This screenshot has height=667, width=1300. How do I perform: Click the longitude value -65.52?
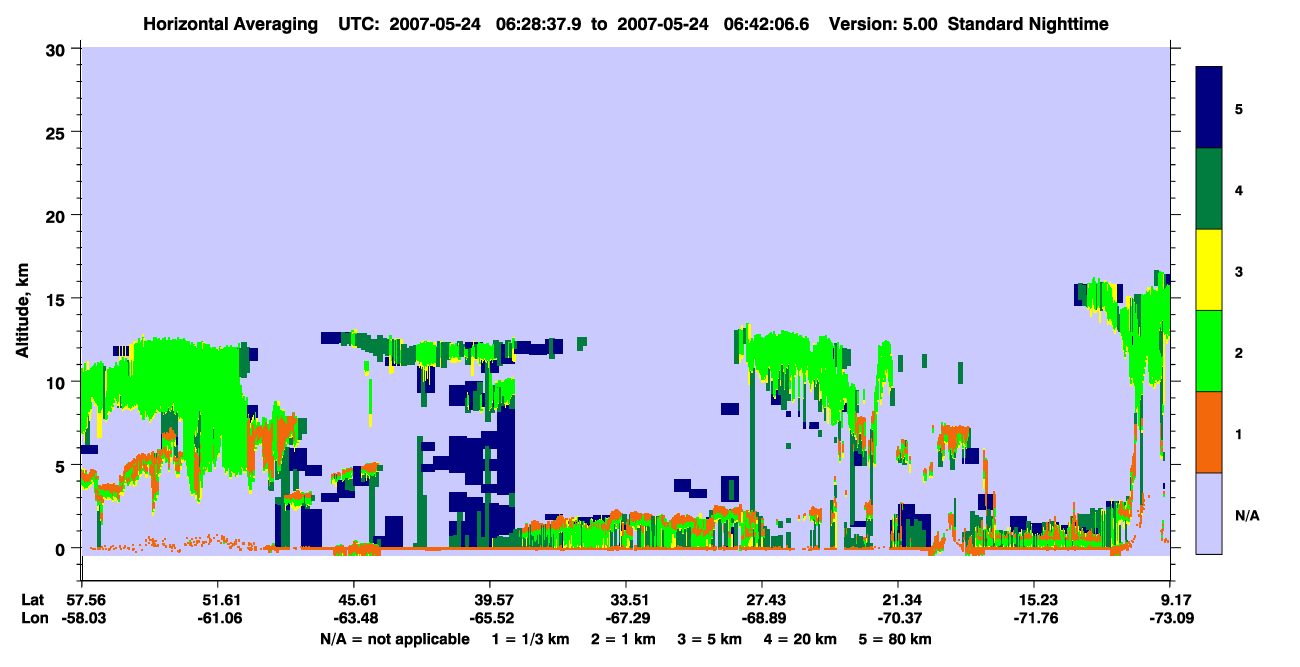click(490, 618)
